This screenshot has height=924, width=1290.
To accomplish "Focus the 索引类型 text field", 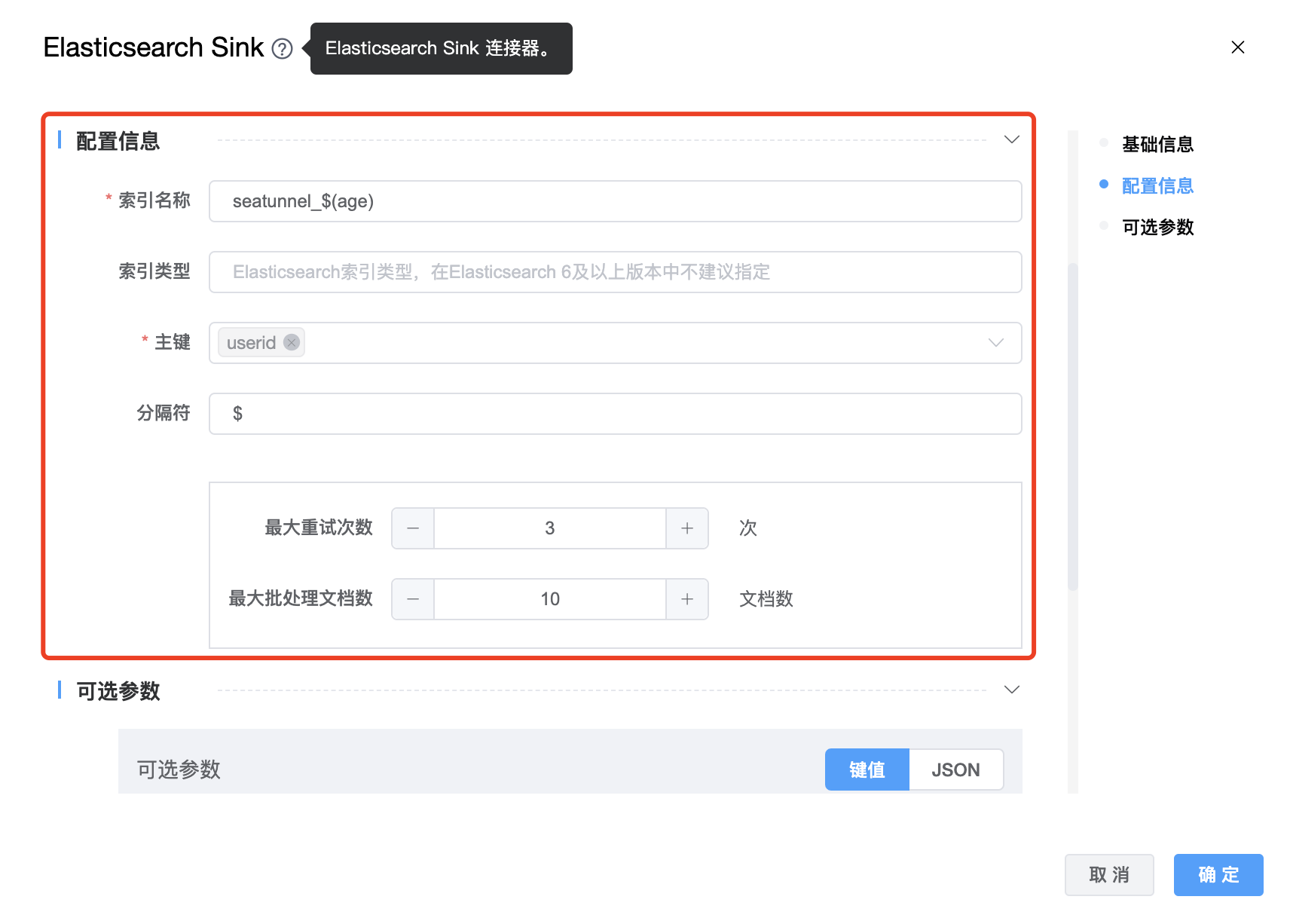I will tap(615, 272).
